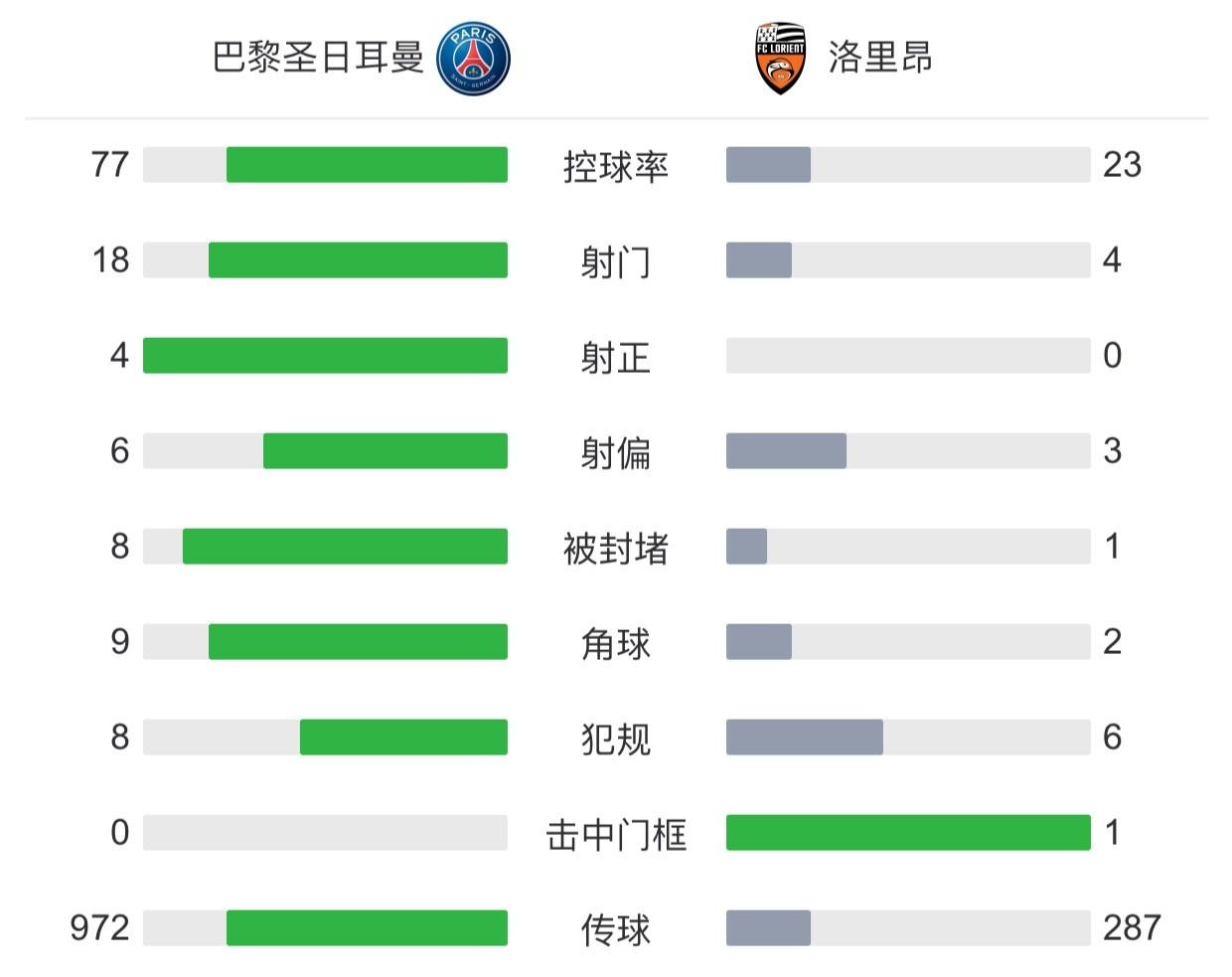Image resolution: width=1232 pixels, height=977 pixels.
Task: Click the 犯规 stat label
Action: (616, 738)
